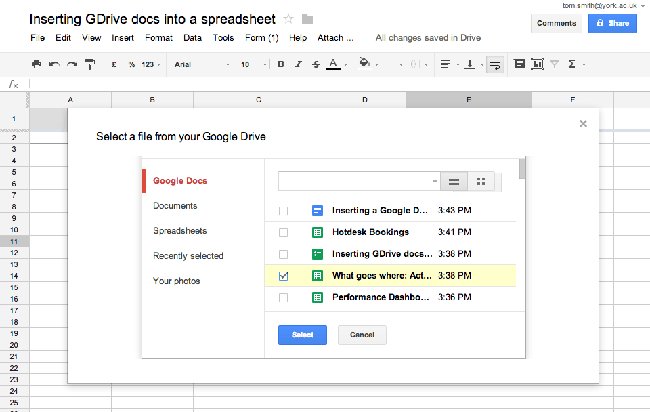Viewport: 650px width, 412px height.
Task: Click the Print icon in the toolbar
Action: (x=36, y=64)
